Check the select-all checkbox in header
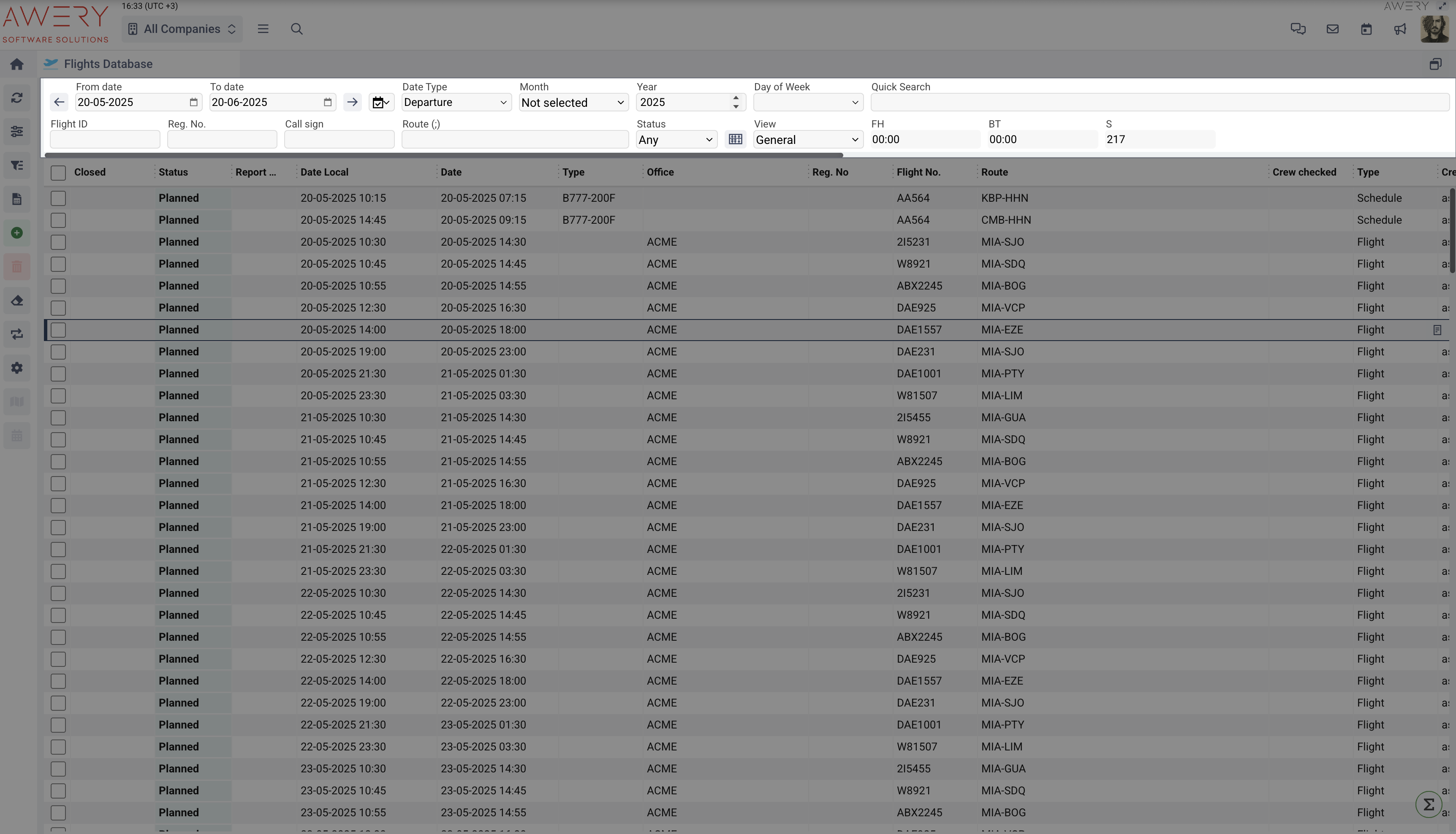1456x834 pixels. click(58, 172)
